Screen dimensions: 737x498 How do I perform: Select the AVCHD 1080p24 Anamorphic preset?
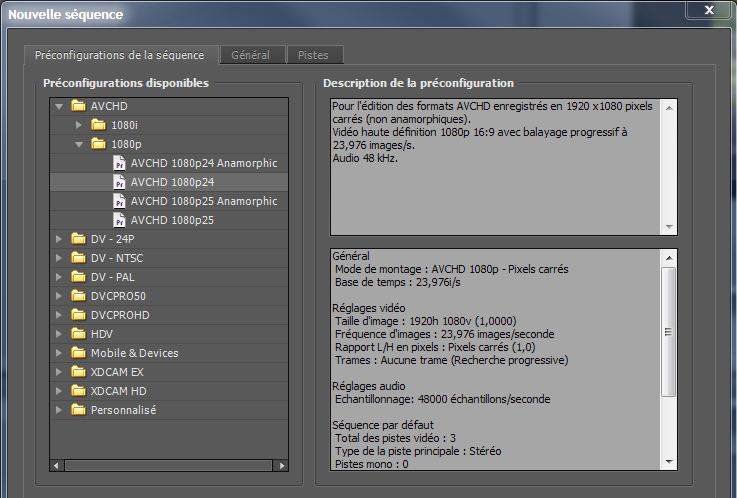204,163
